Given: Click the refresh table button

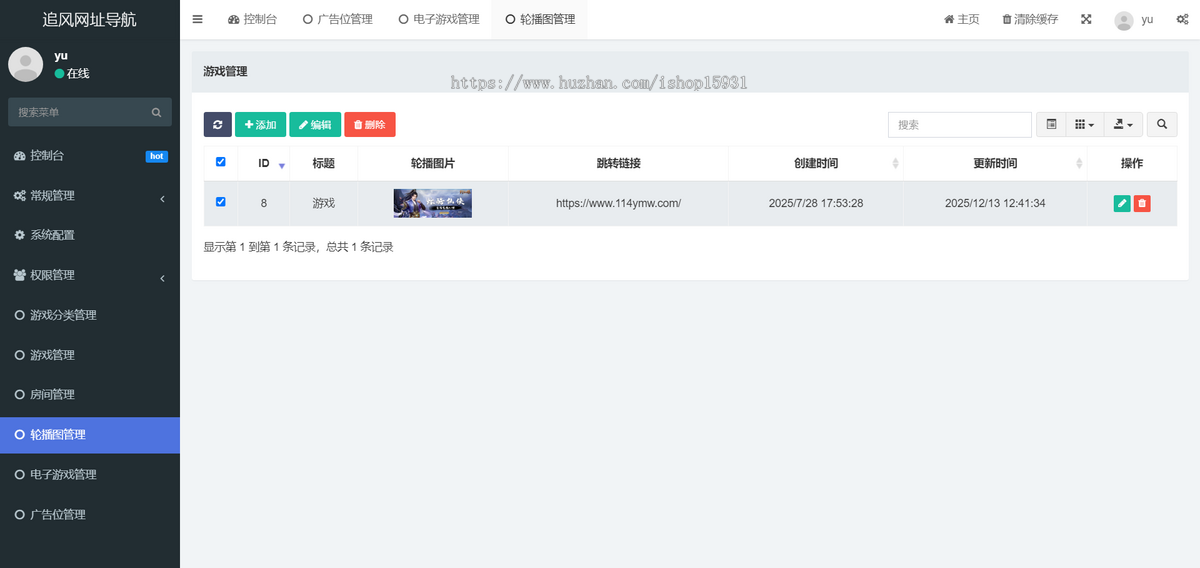Looking at the screenshot, I should [x=217, y=124].
